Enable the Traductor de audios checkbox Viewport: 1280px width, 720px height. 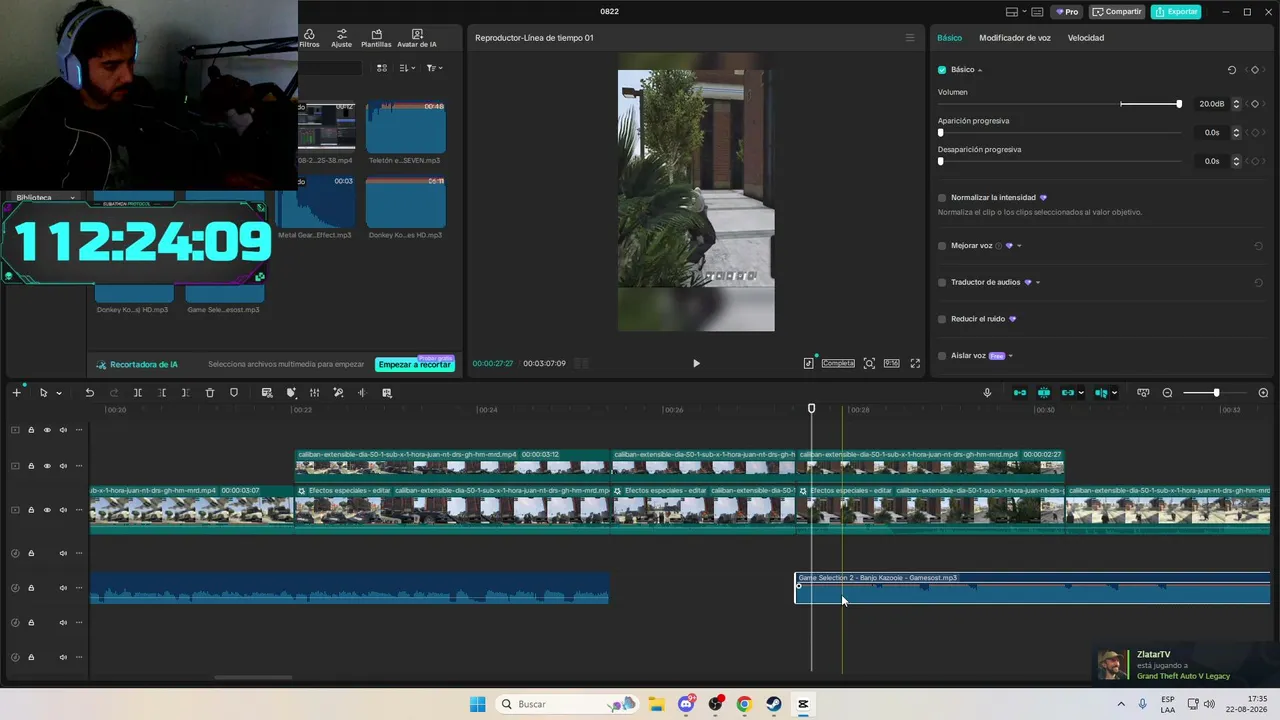click(x=942, y=283)
